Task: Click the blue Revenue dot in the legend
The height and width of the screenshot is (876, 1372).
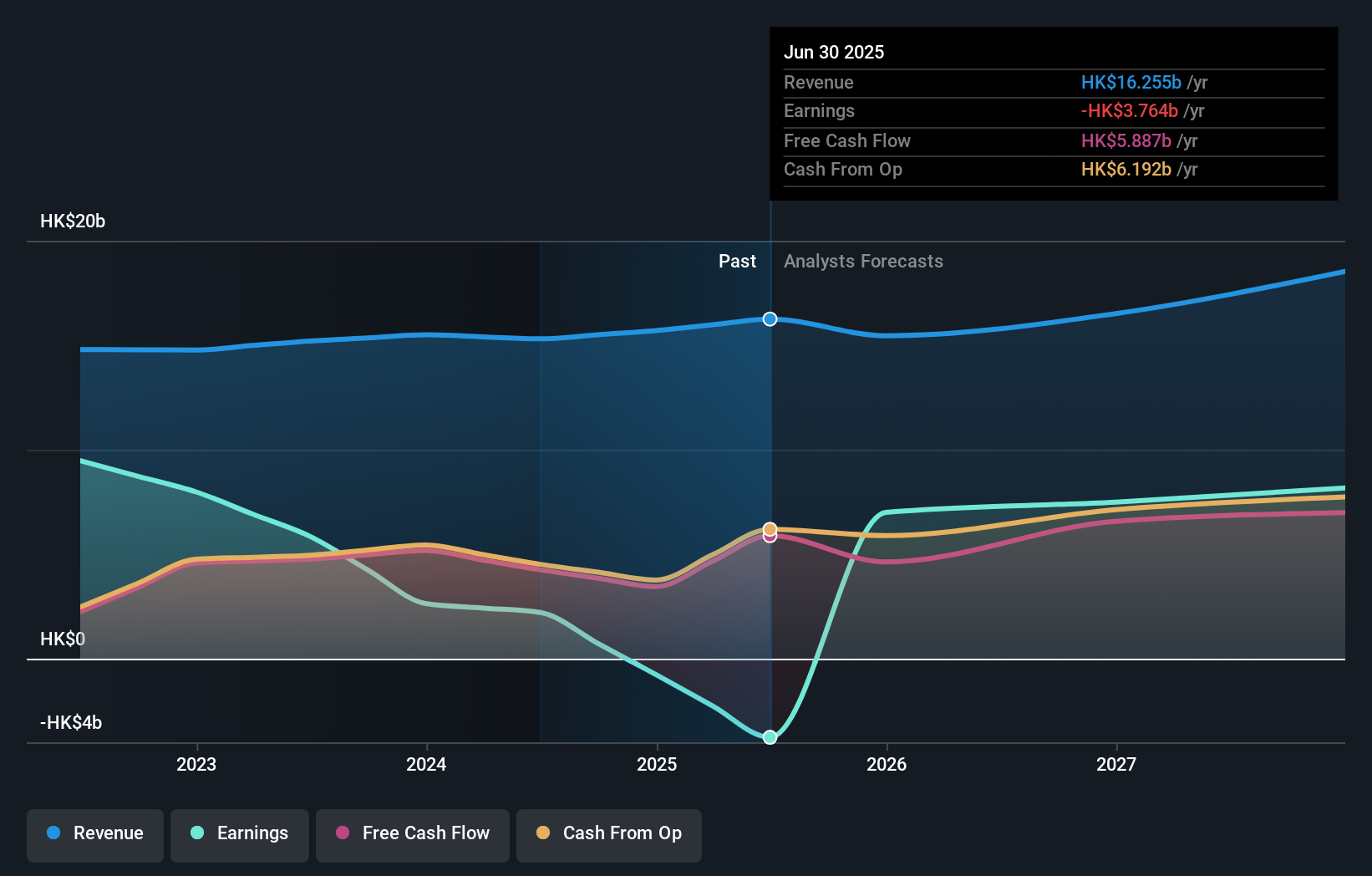Action: point(53,833)
